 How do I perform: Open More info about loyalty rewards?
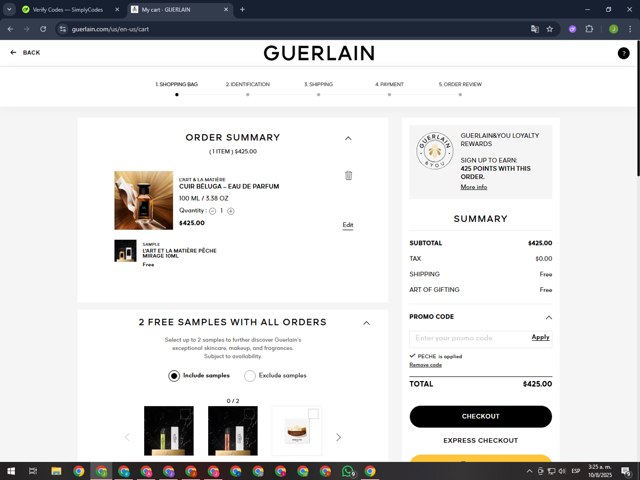pos(473,187)
